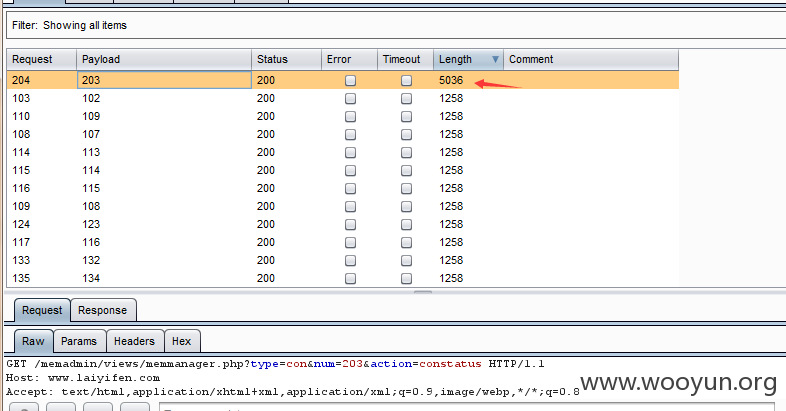
Task: Toggle Timeout checkbox for request 116
Action: coord(407,188)
